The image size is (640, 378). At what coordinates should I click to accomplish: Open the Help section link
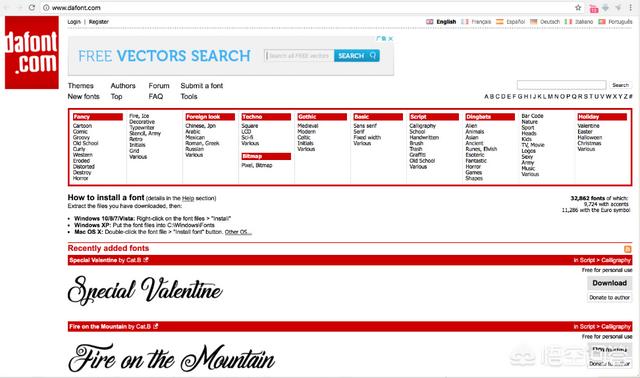point(188,198)
